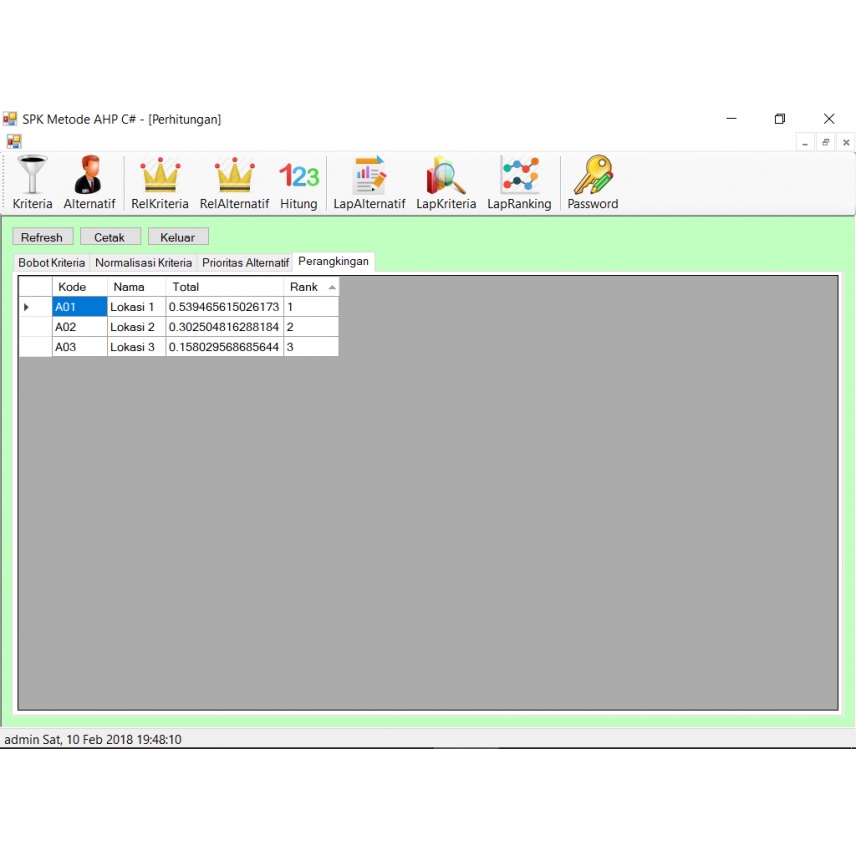
Task: Select row header of the A03 row
Action: [x=35, y=347]
